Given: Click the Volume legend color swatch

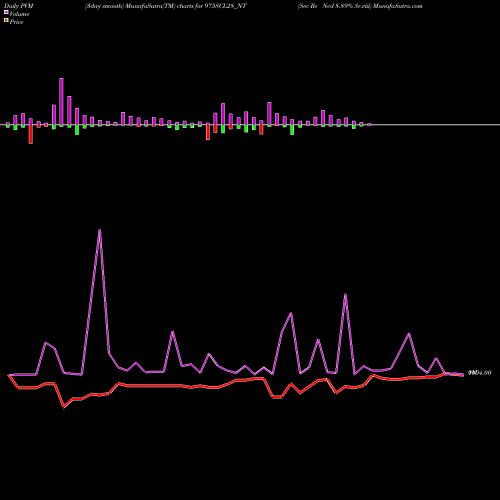Looking at the screenshot, I should pos(6,13).
